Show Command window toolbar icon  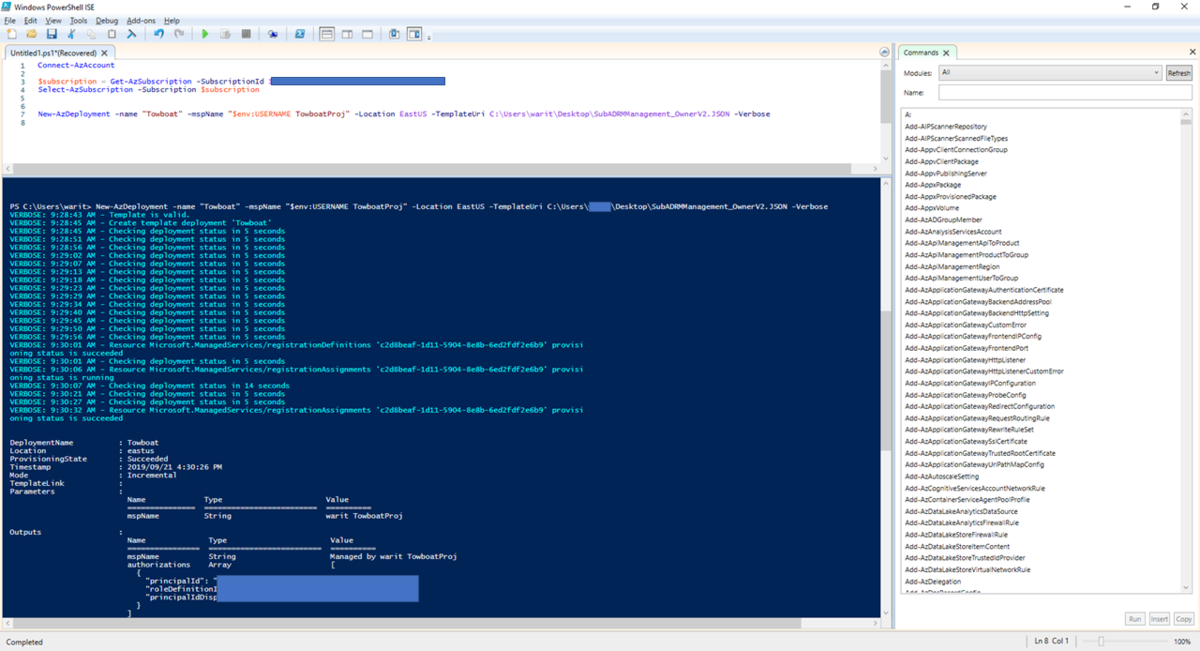(394, 34)
